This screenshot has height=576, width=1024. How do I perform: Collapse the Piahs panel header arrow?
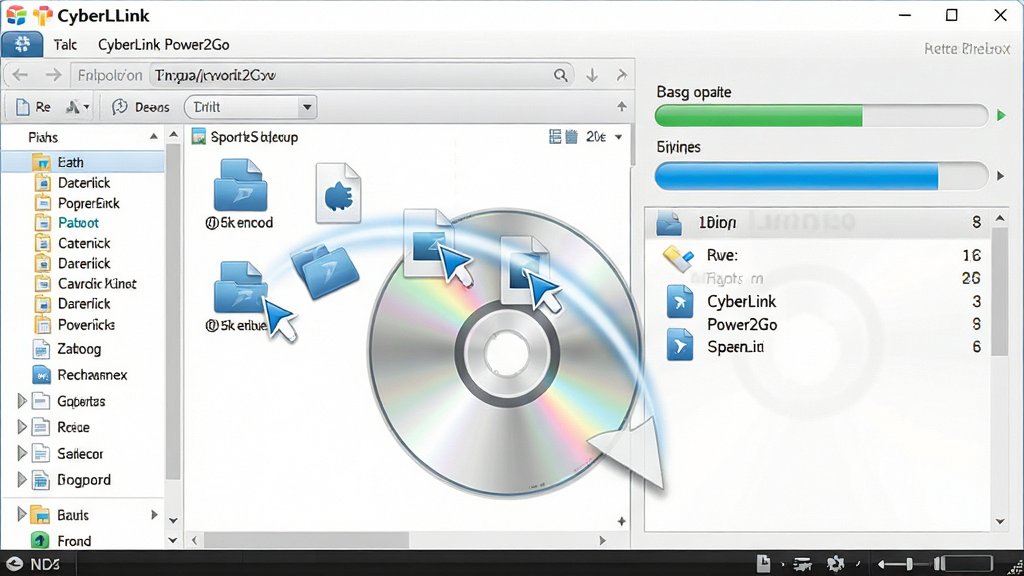coord(153,136)
